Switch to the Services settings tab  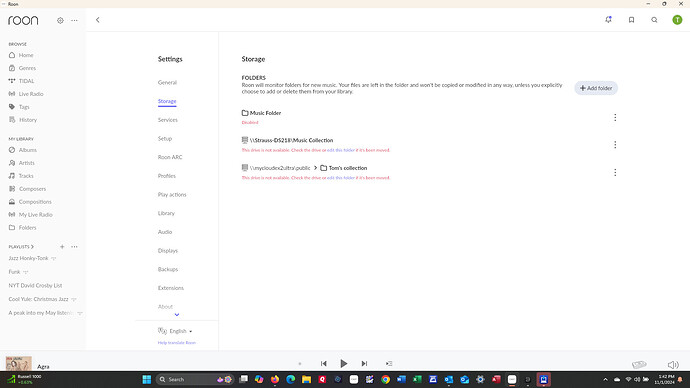pos(168,120)
